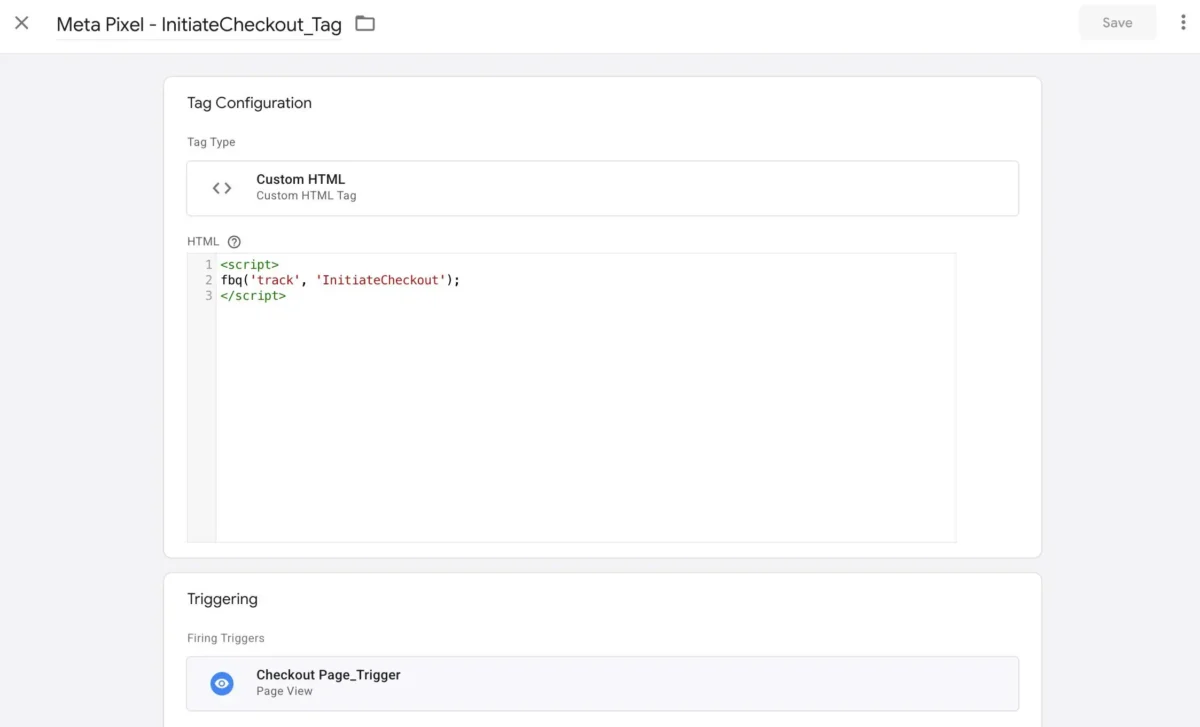Rename the tag by clicking its title
Screen dimensions: 1200x727
[x=200, y=22]
